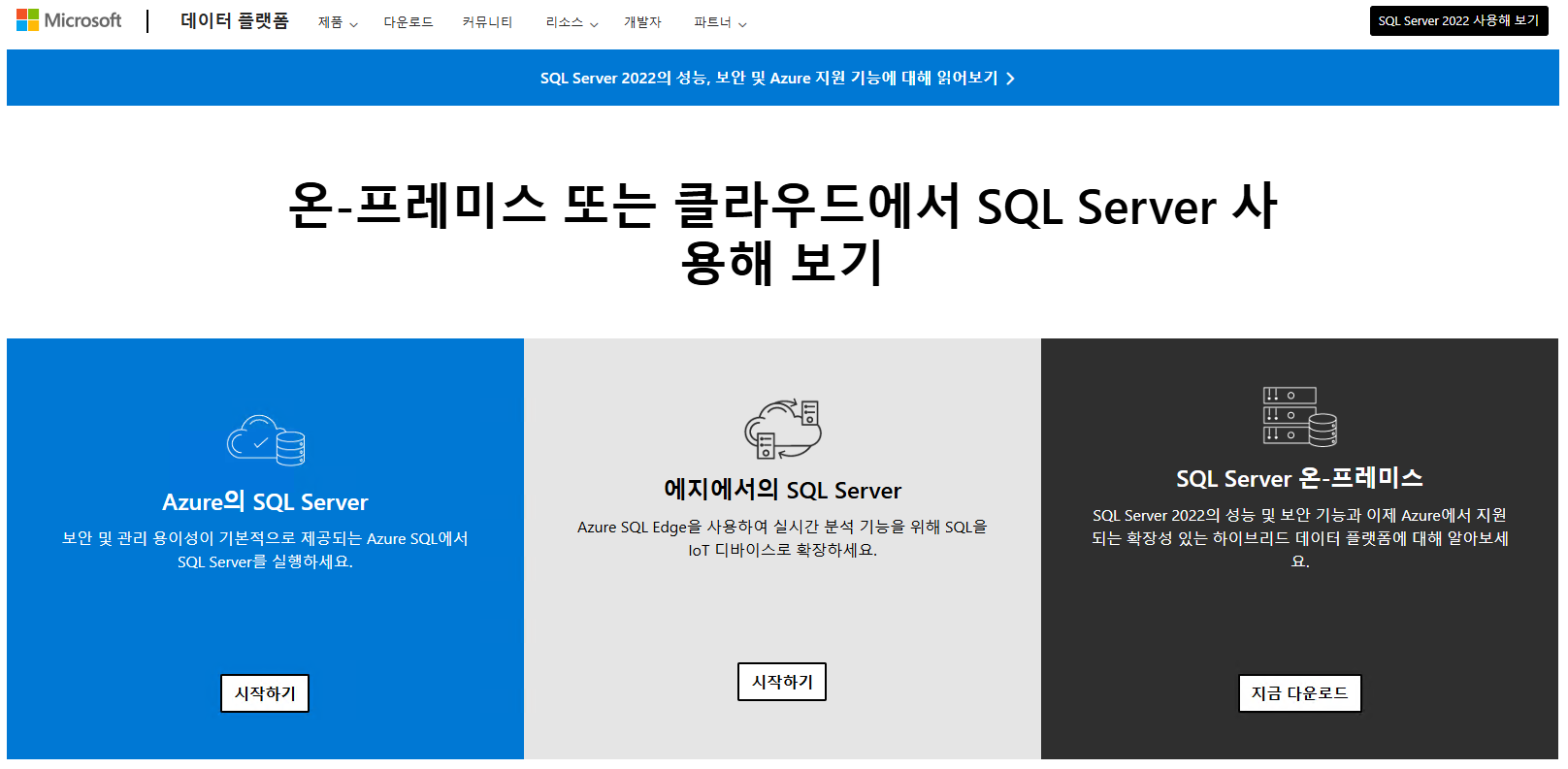Image resolution: width=1568 pixels, height=769 pixels.
Task: Click the main page headline text
Action: tap(782, 234)
